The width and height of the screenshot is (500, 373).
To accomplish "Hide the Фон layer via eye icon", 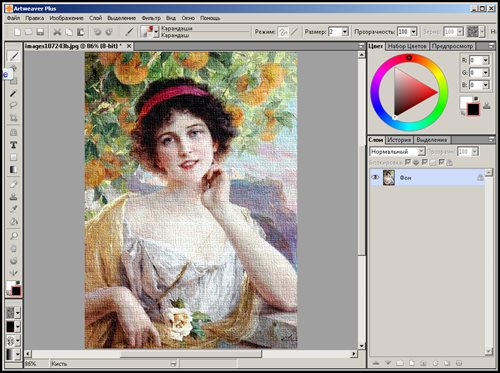I will [375, 177].
